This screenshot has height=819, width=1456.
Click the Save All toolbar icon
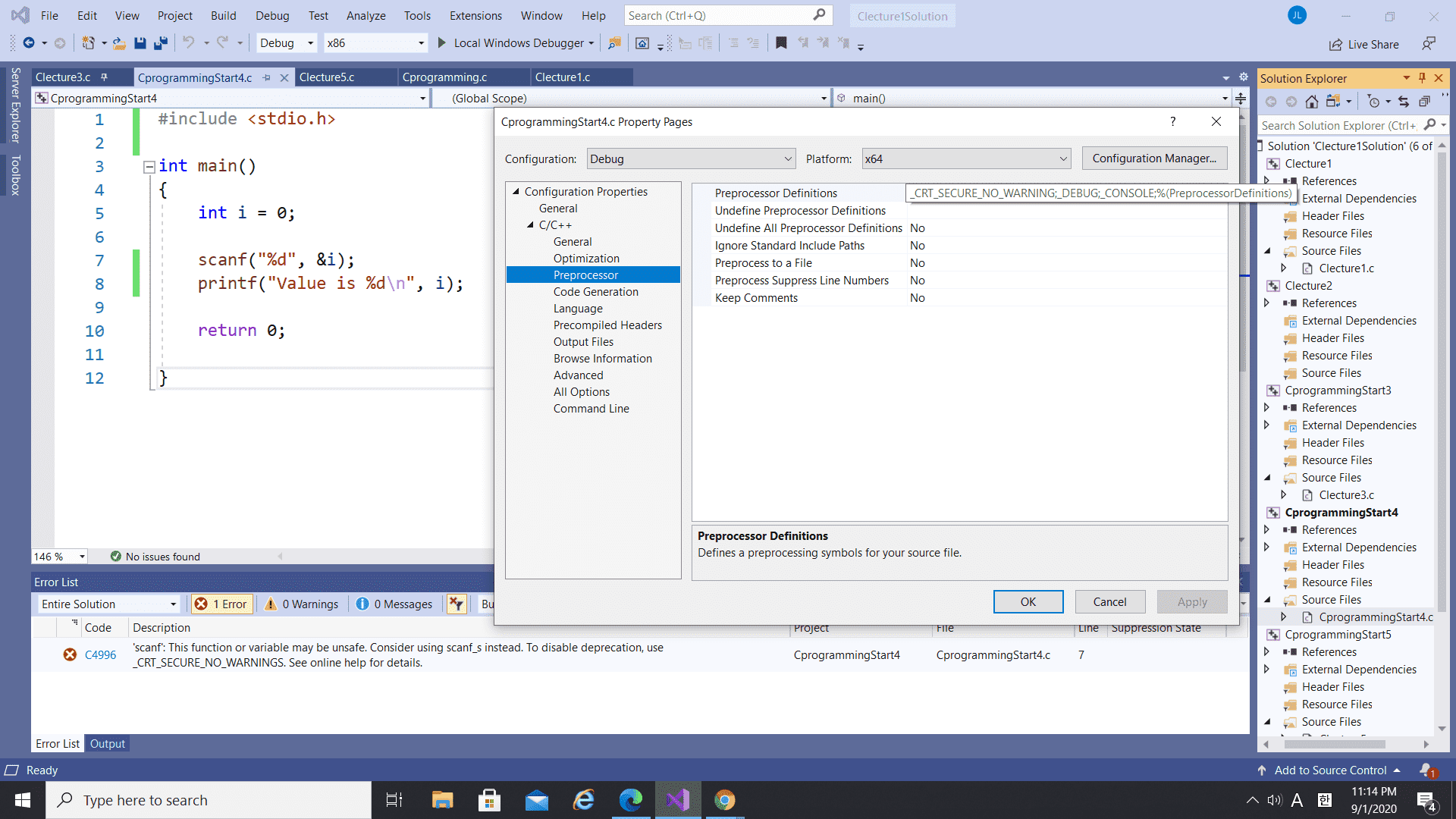[x=160, y=43]
